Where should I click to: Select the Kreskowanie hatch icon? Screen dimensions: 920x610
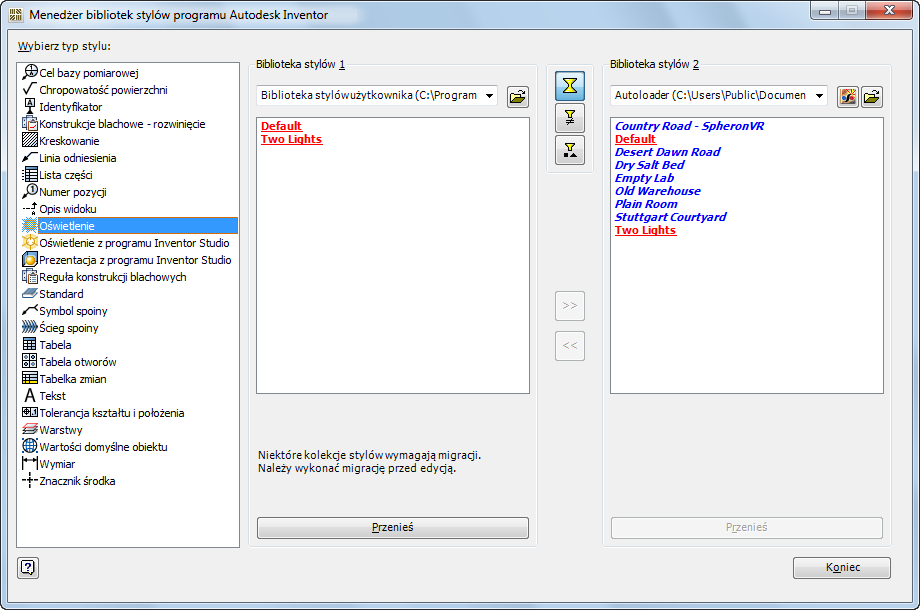click(x=30, y=140)
